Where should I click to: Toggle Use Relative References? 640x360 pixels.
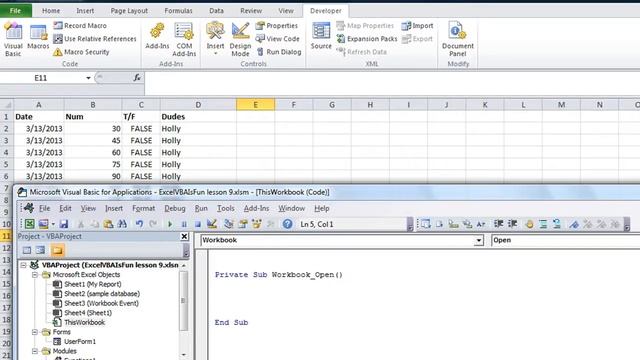tap(95, 39)
